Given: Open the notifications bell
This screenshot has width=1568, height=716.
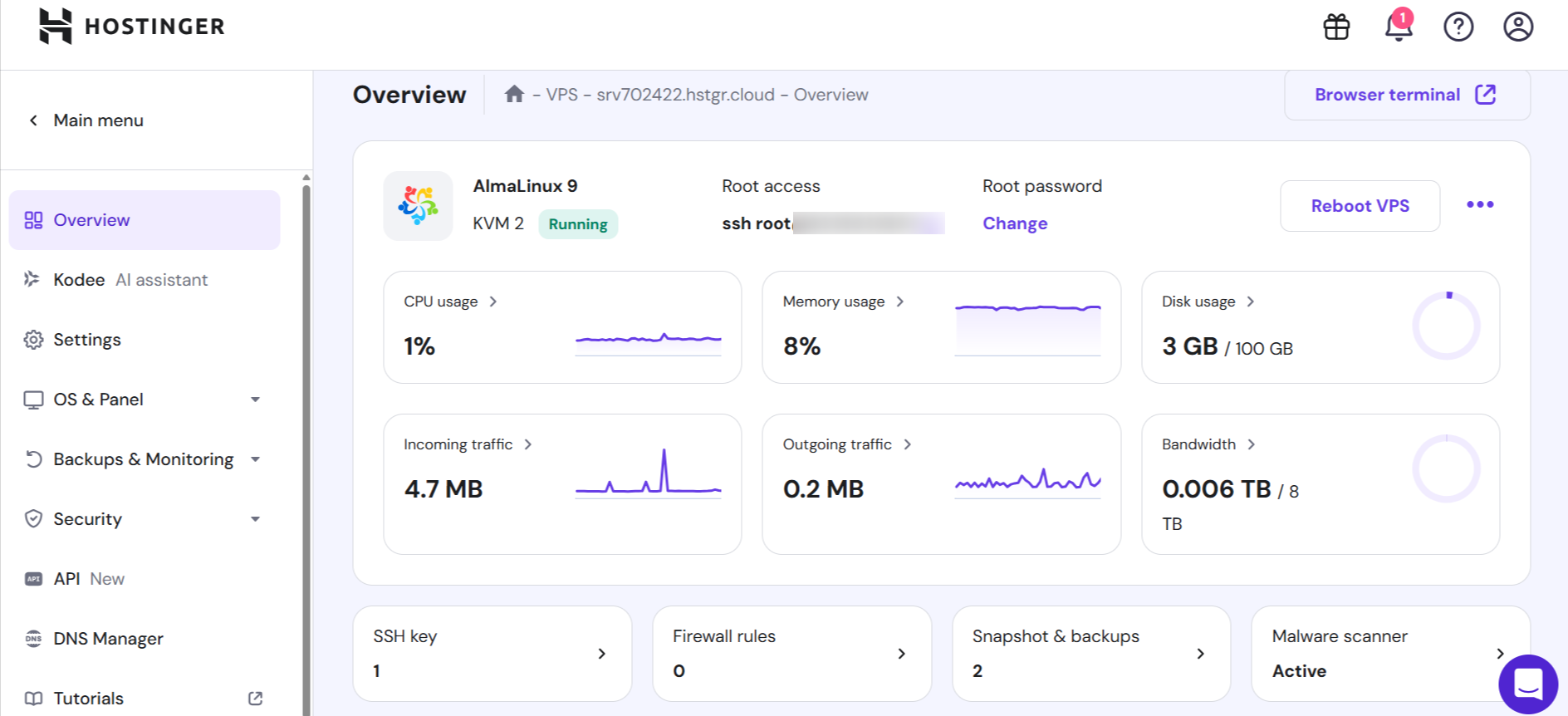Looking at the screenshot, I should coord(1399,25).
